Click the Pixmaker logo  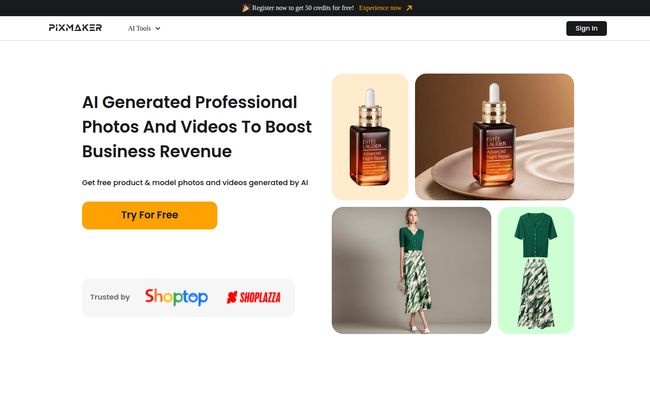point(75,28)
